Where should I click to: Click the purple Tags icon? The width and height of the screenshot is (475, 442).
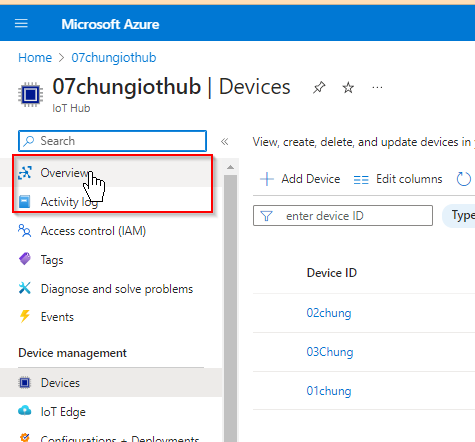click(x=25, y=259)
